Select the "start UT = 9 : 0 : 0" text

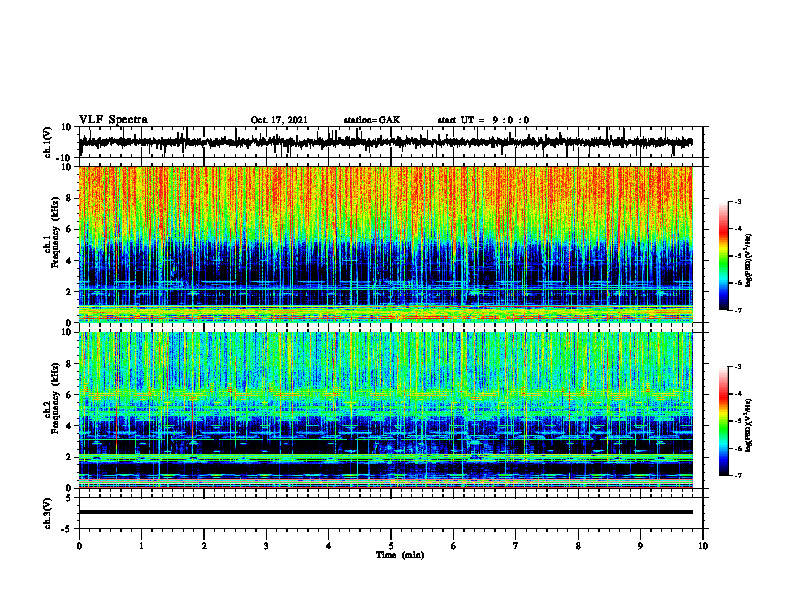click(483, 120)
